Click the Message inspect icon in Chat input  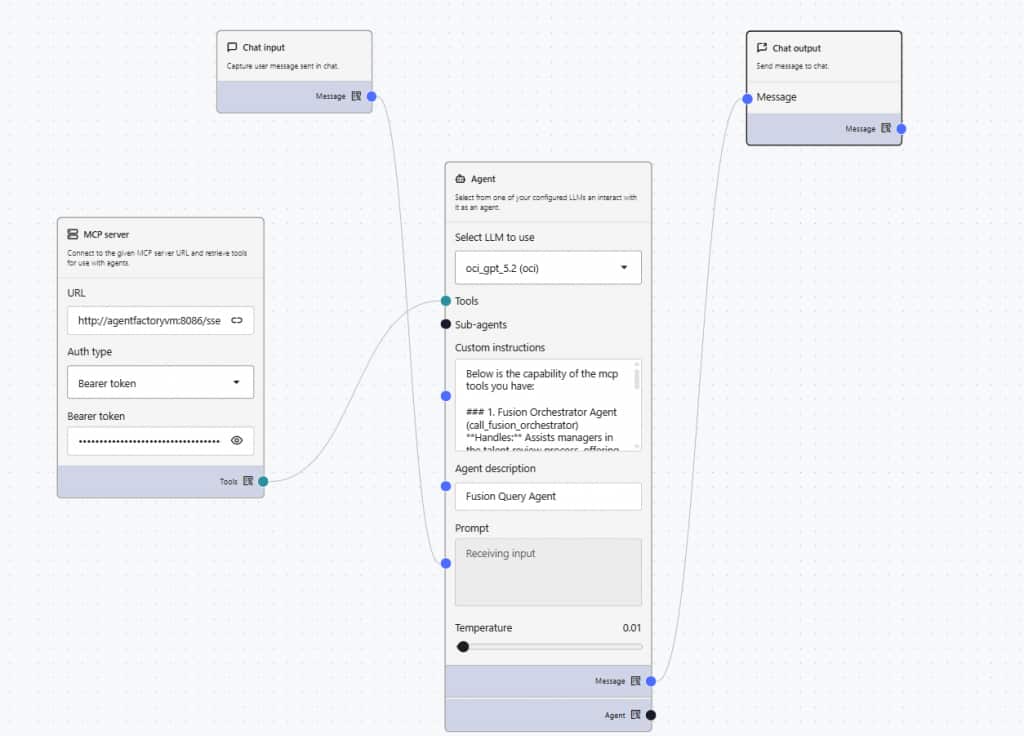(x=356, y=96)
